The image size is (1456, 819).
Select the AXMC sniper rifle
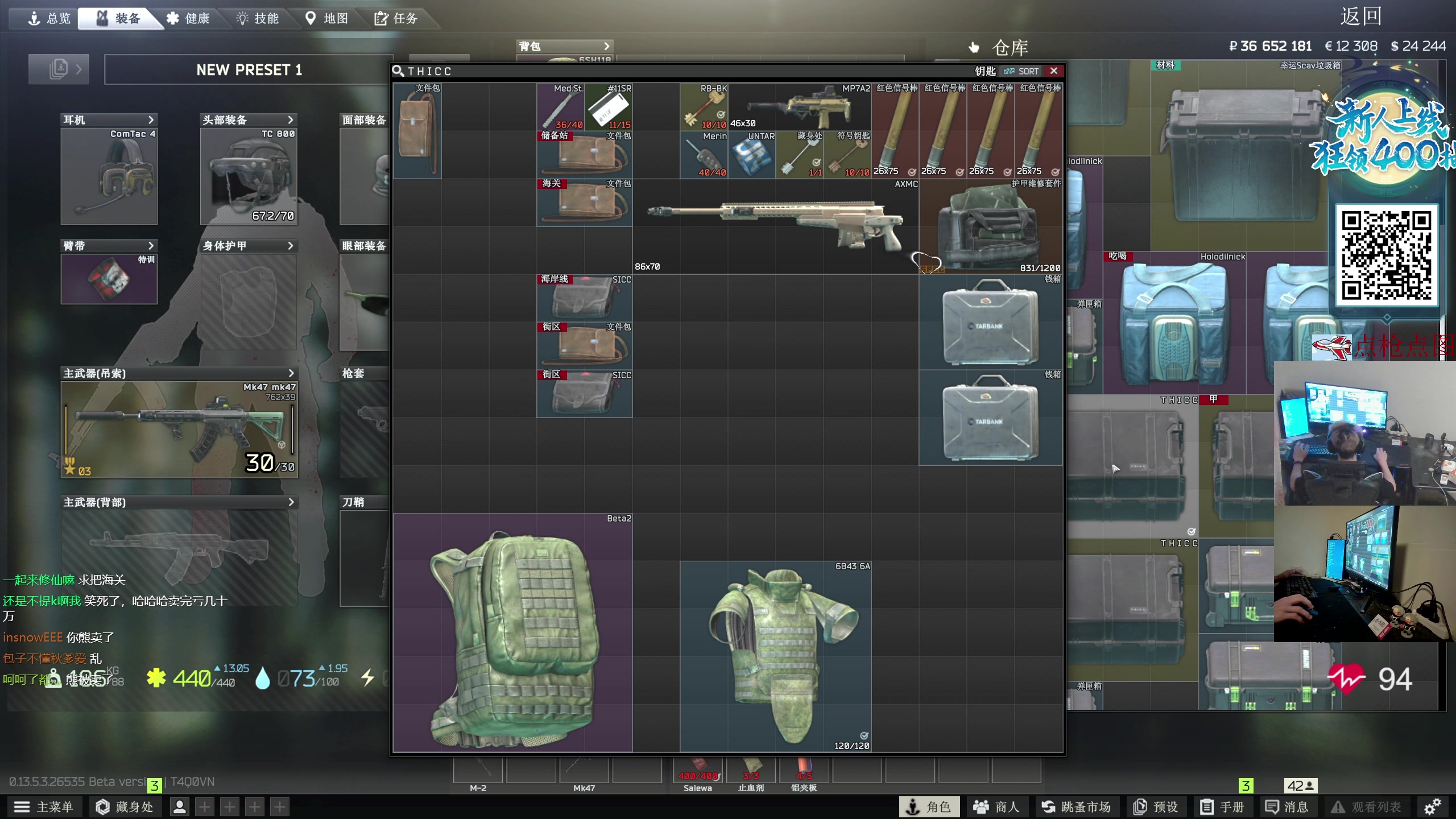[x=776, y=226]
